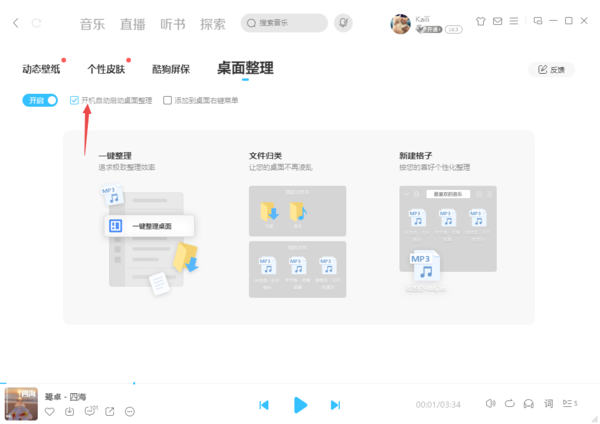Switch to mini player mode icon
Screen dimensions: 600x424
tap(538, 21)
